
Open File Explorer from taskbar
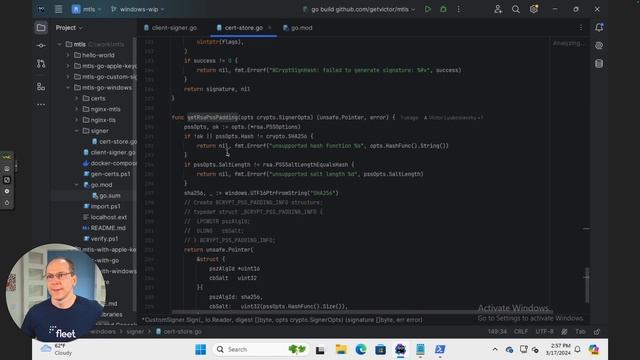341,349
